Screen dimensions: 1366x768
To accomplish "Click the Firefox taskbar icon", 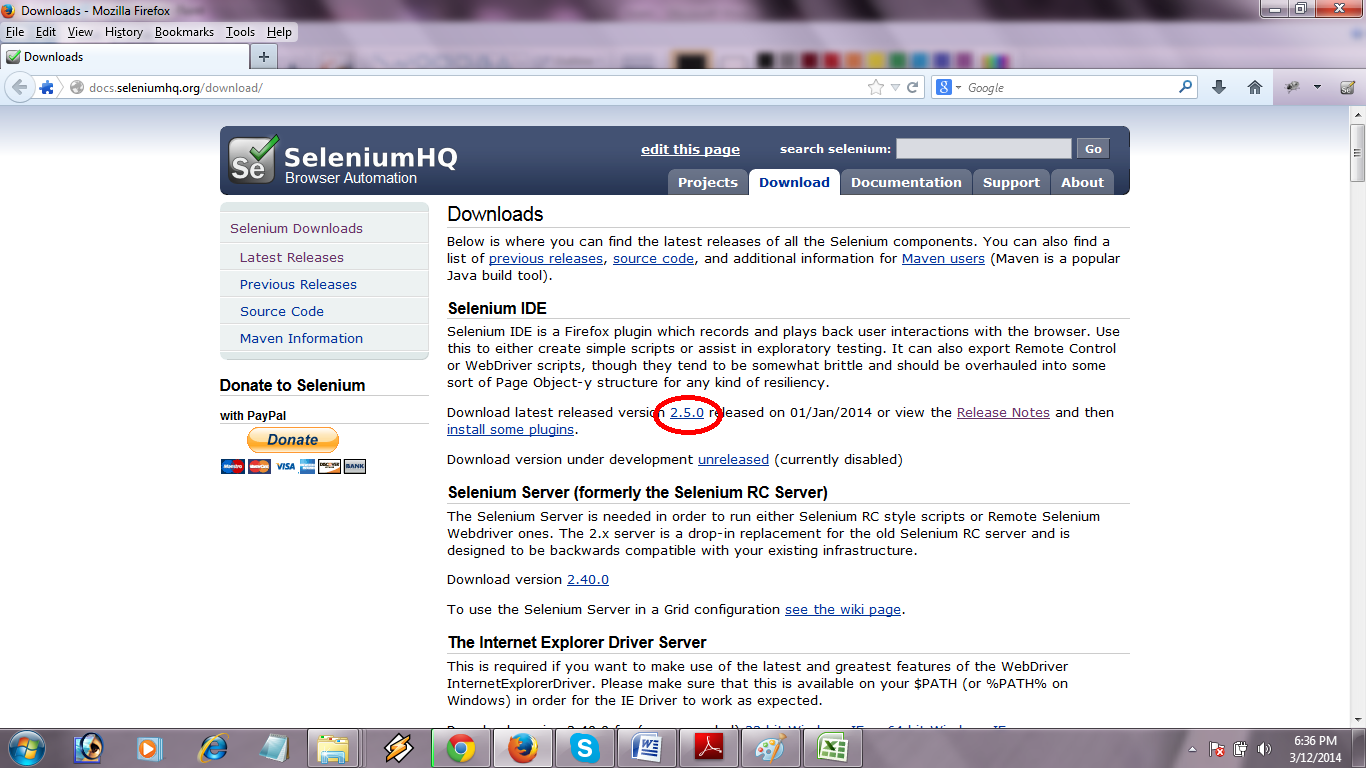I will tap(522, 747).
